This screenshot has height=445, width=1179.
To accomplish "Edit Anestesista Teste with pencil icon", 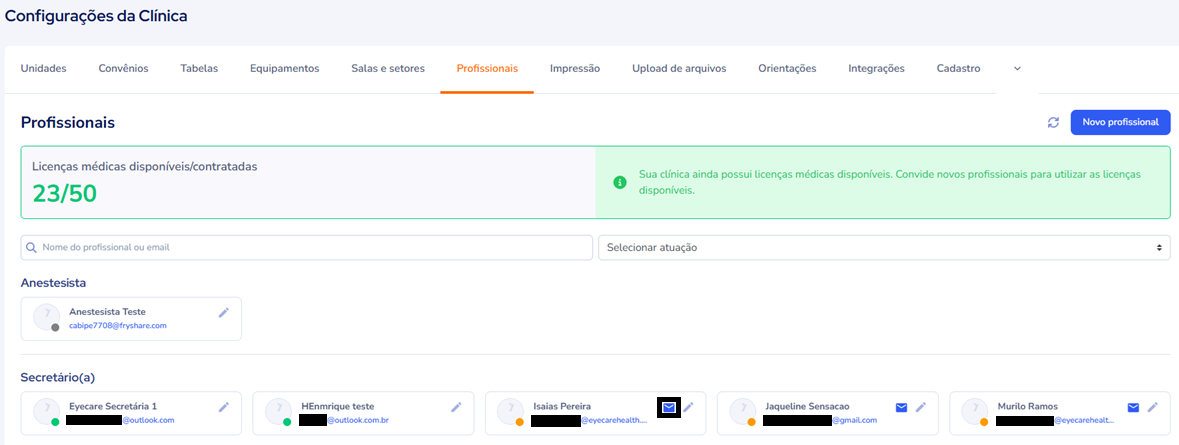I will pos(224,312).
